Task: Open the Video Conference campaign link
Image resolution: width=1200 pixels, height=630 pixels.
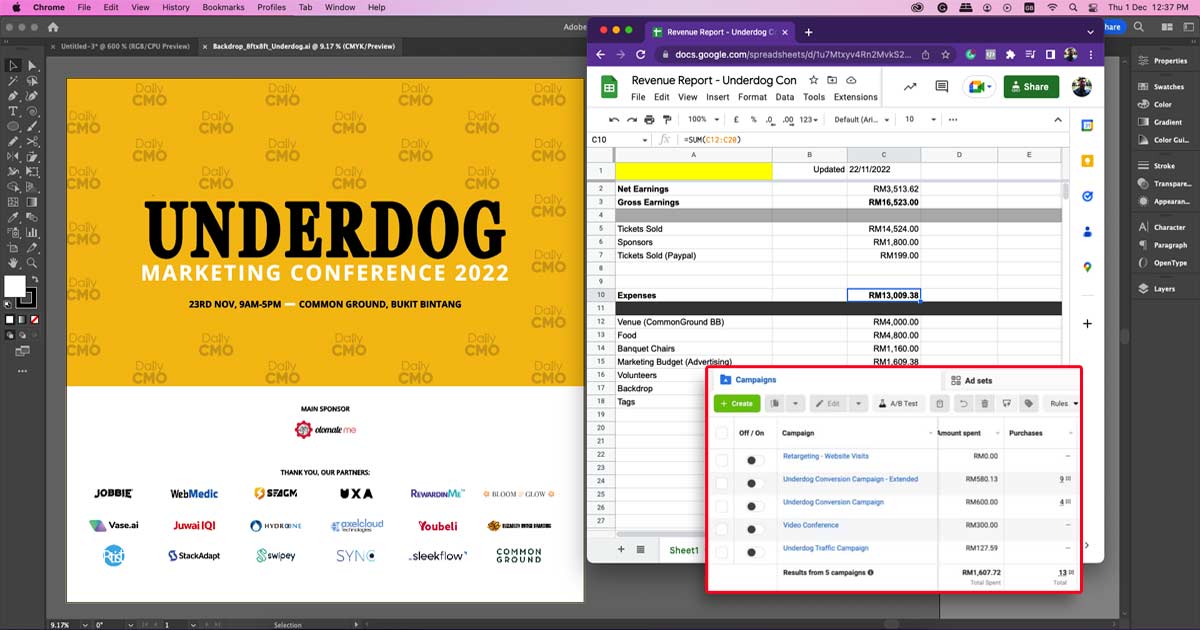Action: click(x=811, y=525)
